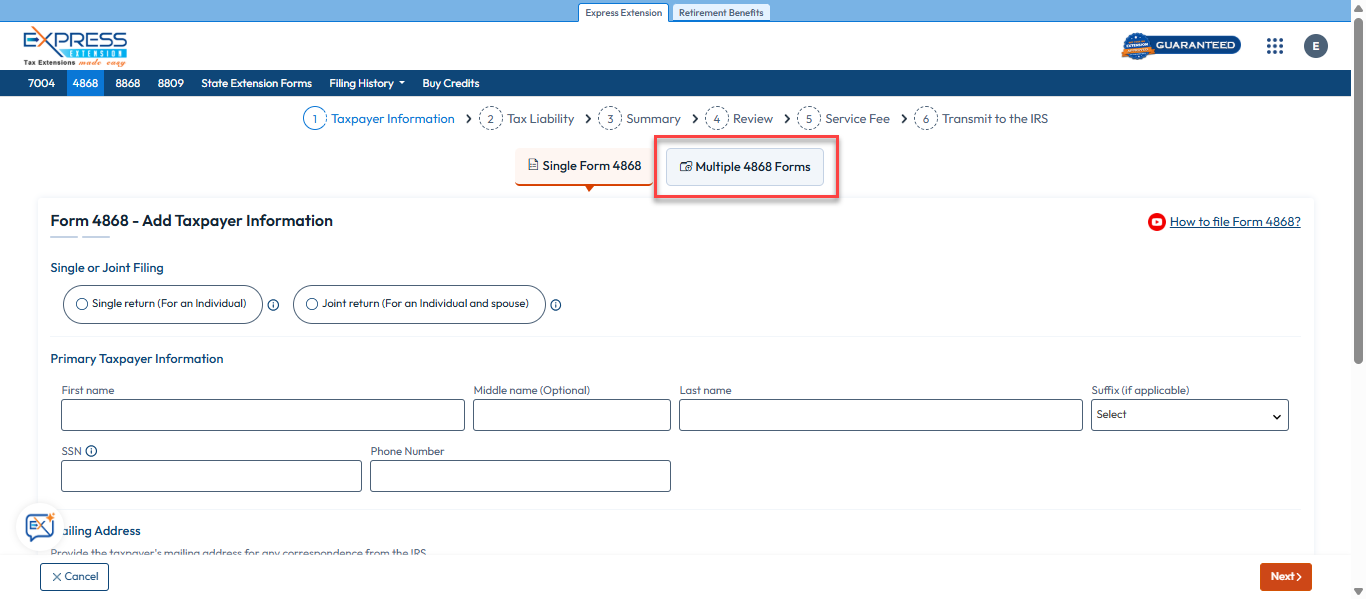1366x599 pixels.
Task: Open the 4868 form menu
Action: tap(85, 83)
